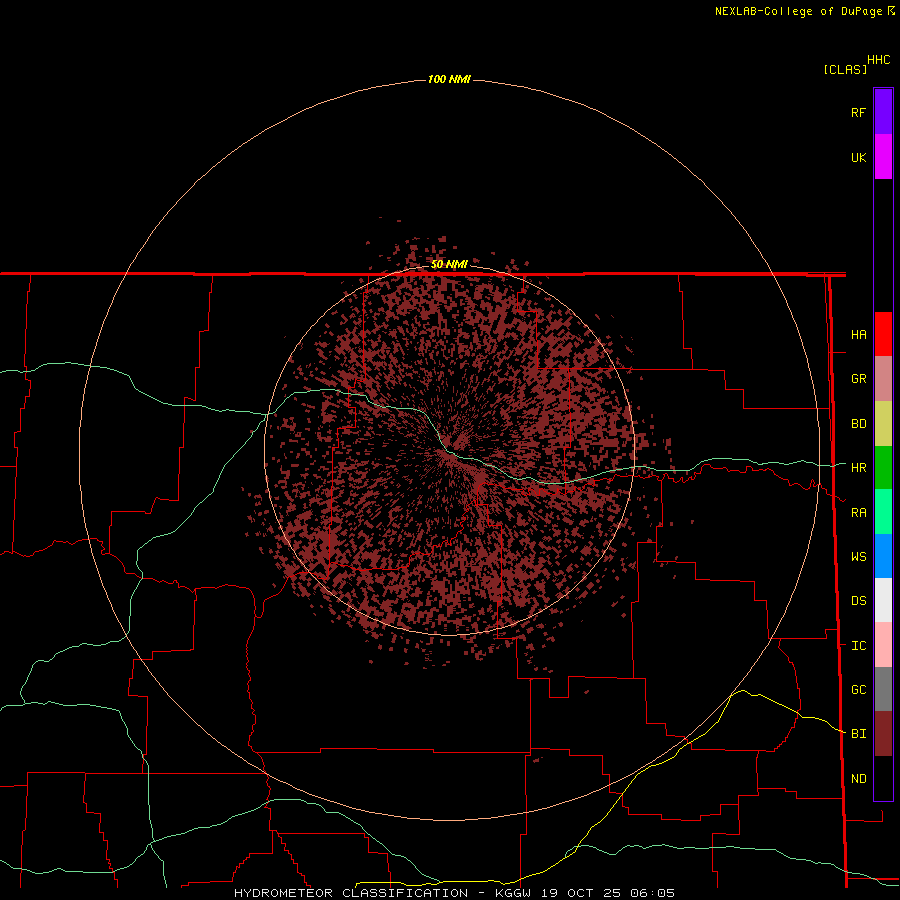Click the BD yellow legend swatch
Screen dimensions: 900x900
[x=883, y=424]
